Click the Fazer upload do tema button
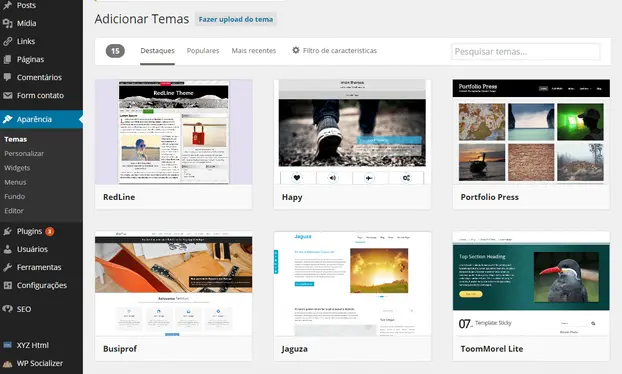Screen dimensions: 622x374 coord(236,19)
